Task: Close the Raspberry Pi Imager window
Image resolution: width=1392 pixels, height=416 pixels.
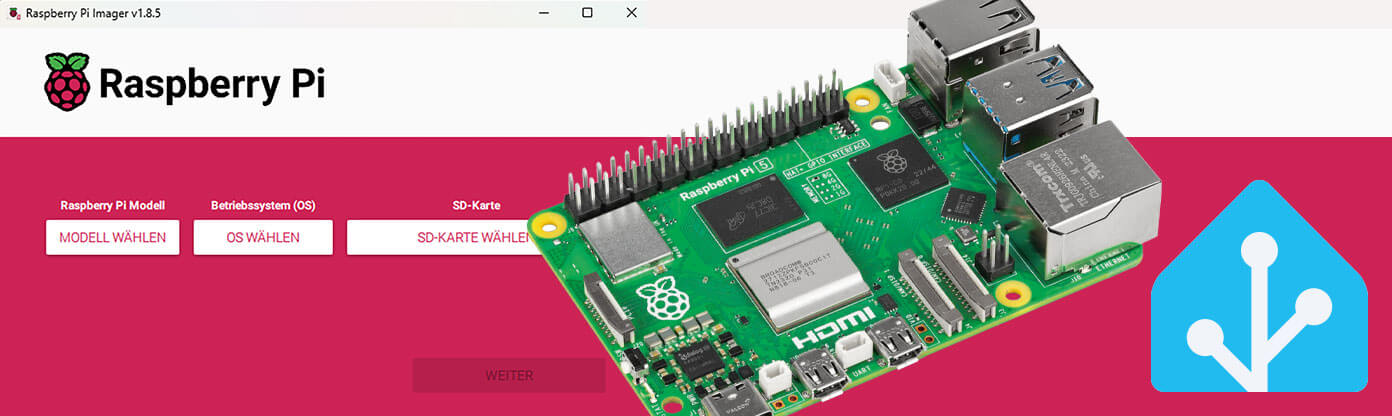Action: tap(631, 13)
